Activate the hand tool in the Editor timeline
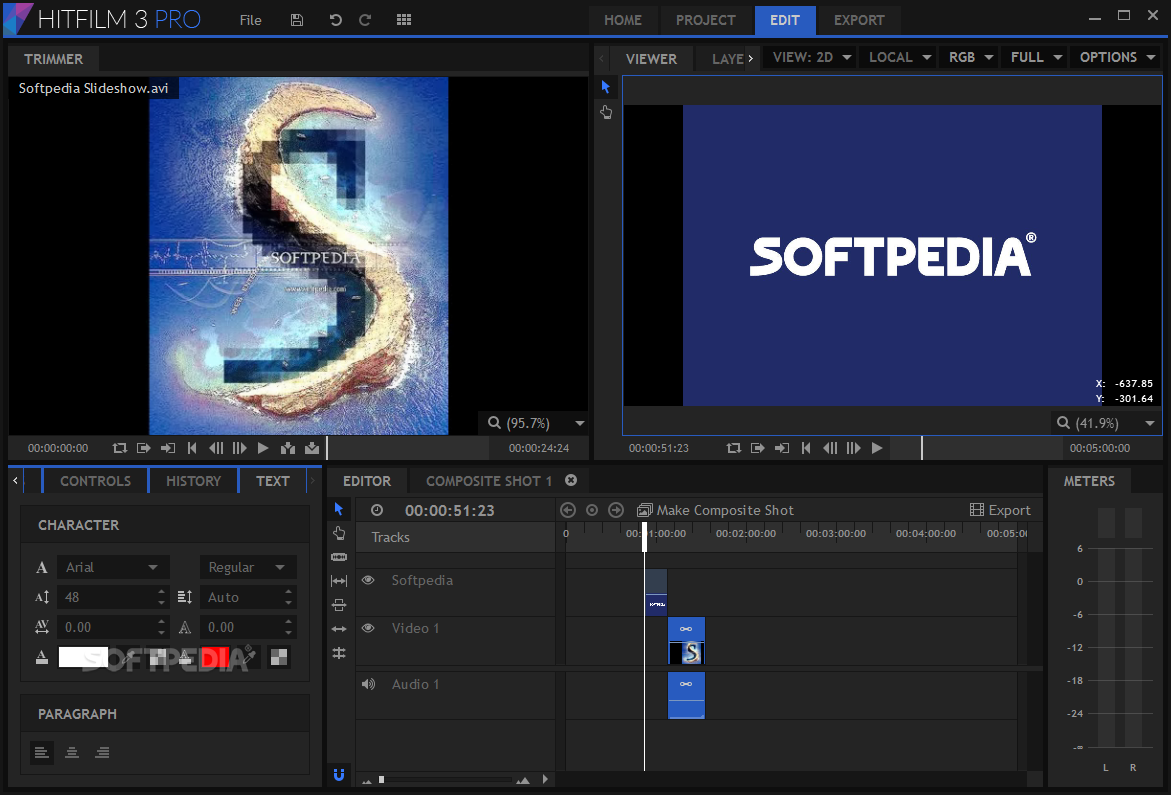The height and width of the screenshot is (795, 1171). (339, 533)
